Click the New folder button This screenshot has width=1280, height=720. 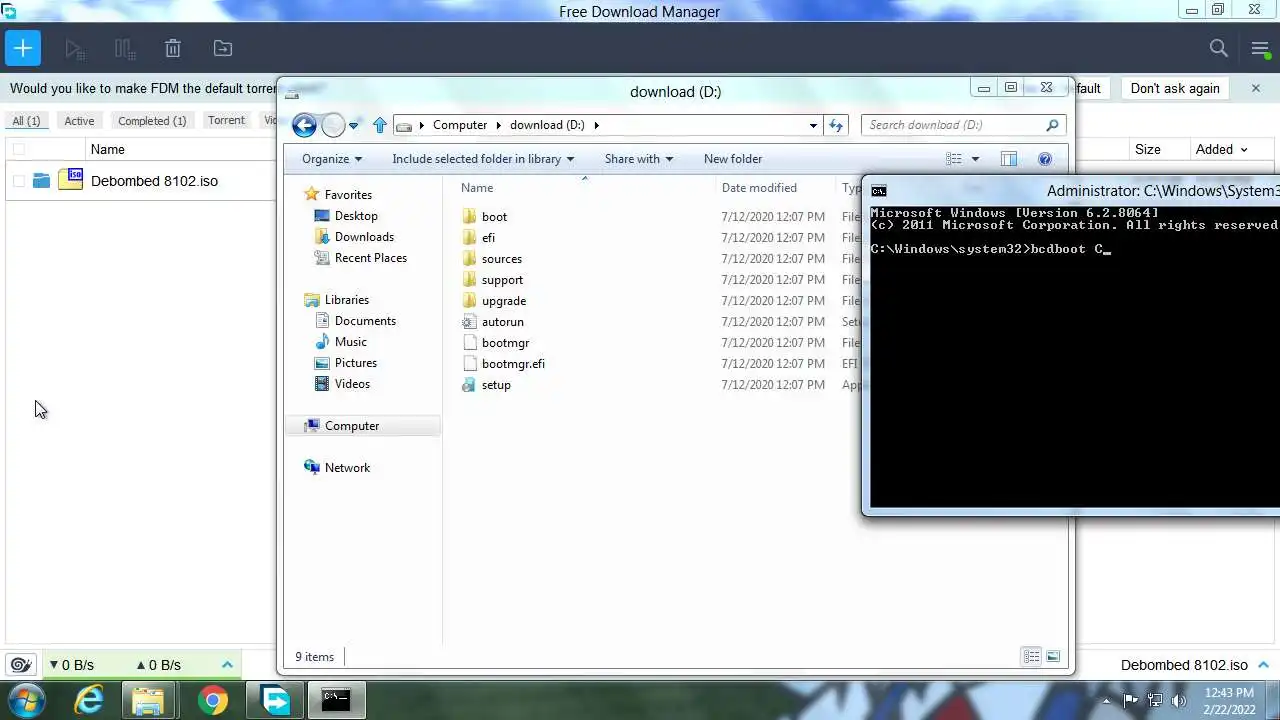coord(733,159)
